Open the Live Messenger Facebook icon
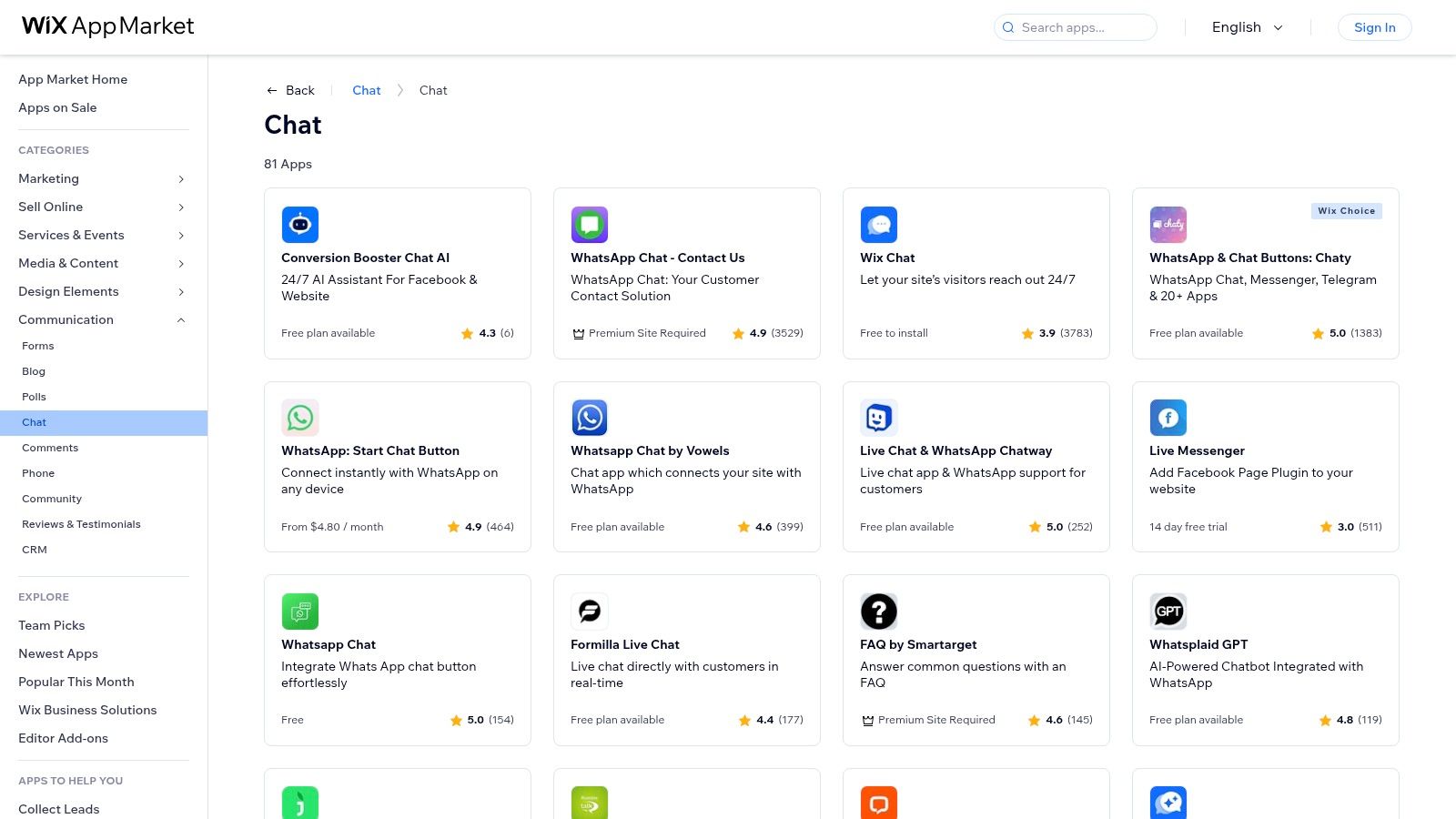1456x819 pixels. (x=1168, y=417)
